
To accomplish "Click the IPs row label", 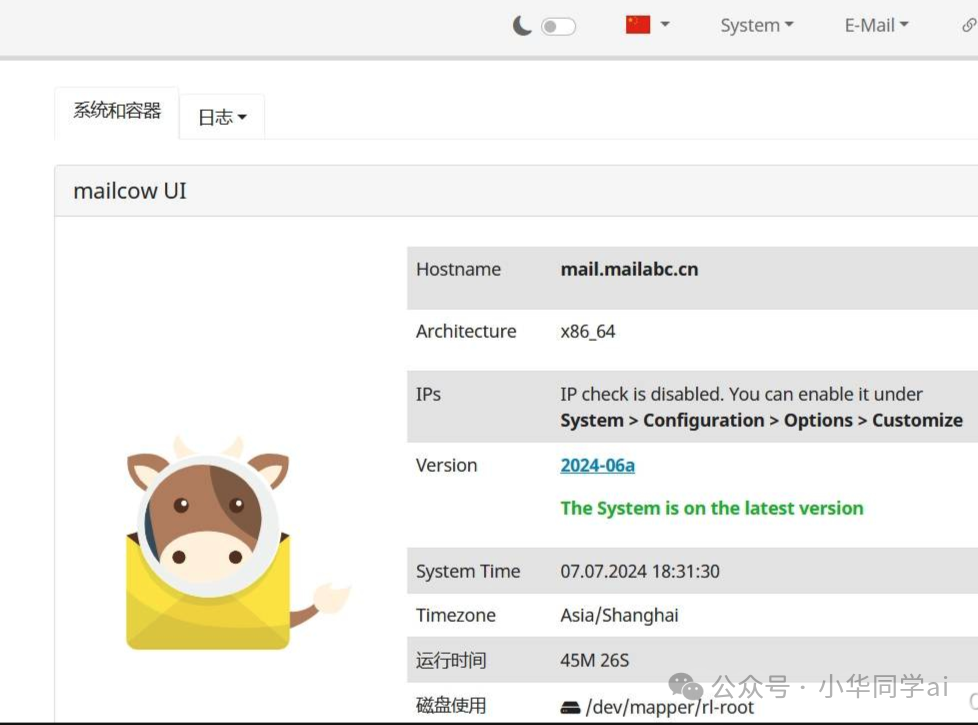I will (x=428, y=394).
